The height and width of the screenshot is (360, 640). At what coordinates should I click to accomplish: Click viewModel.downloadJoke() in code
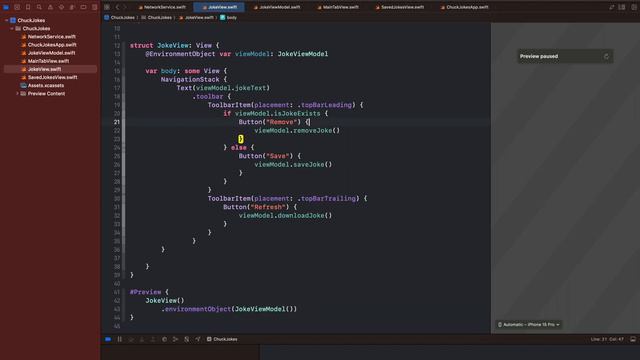coord(285,216)
